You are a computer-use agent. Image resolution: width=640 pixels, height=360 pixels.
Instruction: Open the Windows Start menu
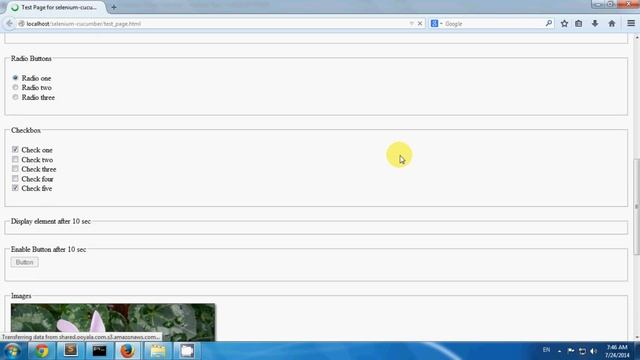[12, 351]
